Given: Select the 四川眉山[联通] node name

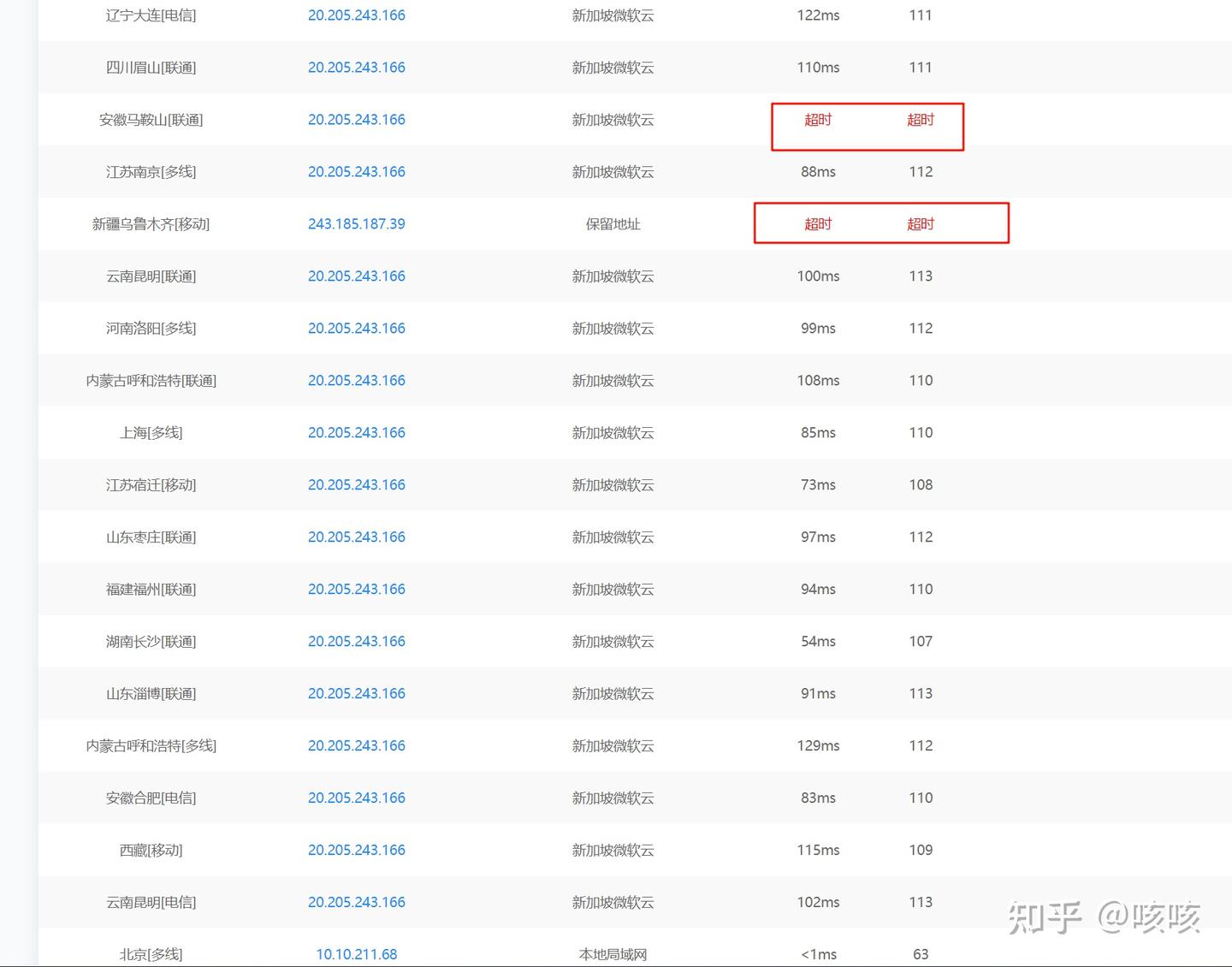Looking at the screenshot, I should coord(151,68).
